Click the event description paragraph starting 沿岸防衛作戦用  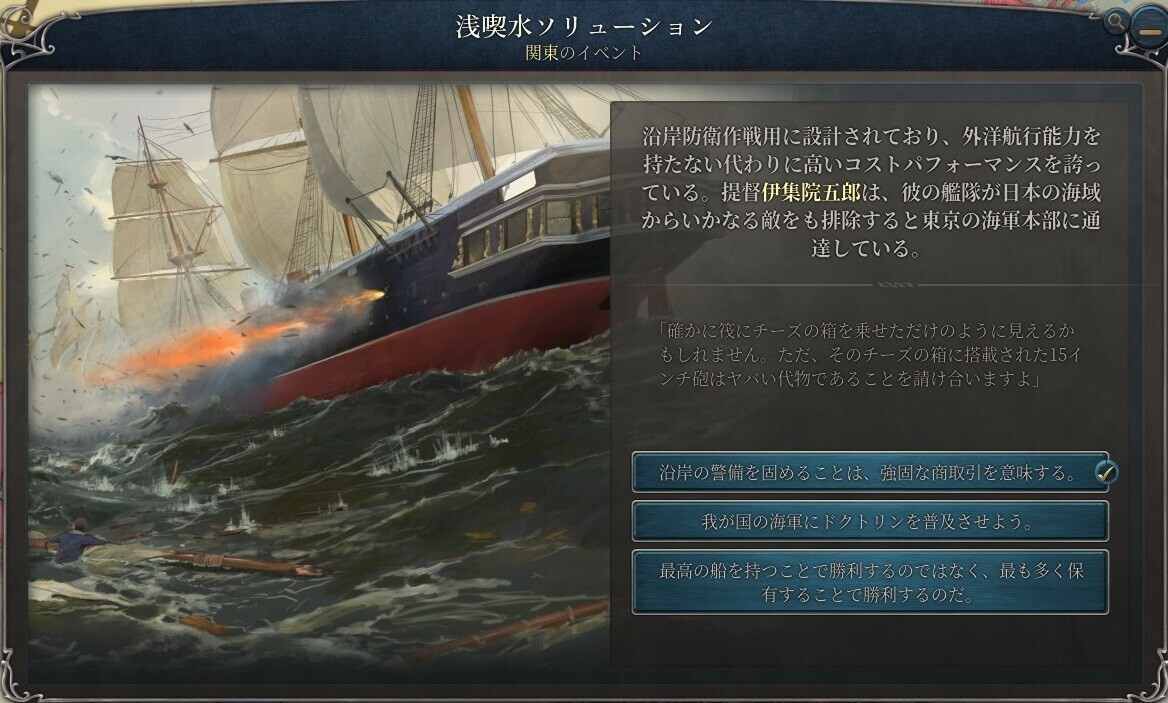(871, 192)
